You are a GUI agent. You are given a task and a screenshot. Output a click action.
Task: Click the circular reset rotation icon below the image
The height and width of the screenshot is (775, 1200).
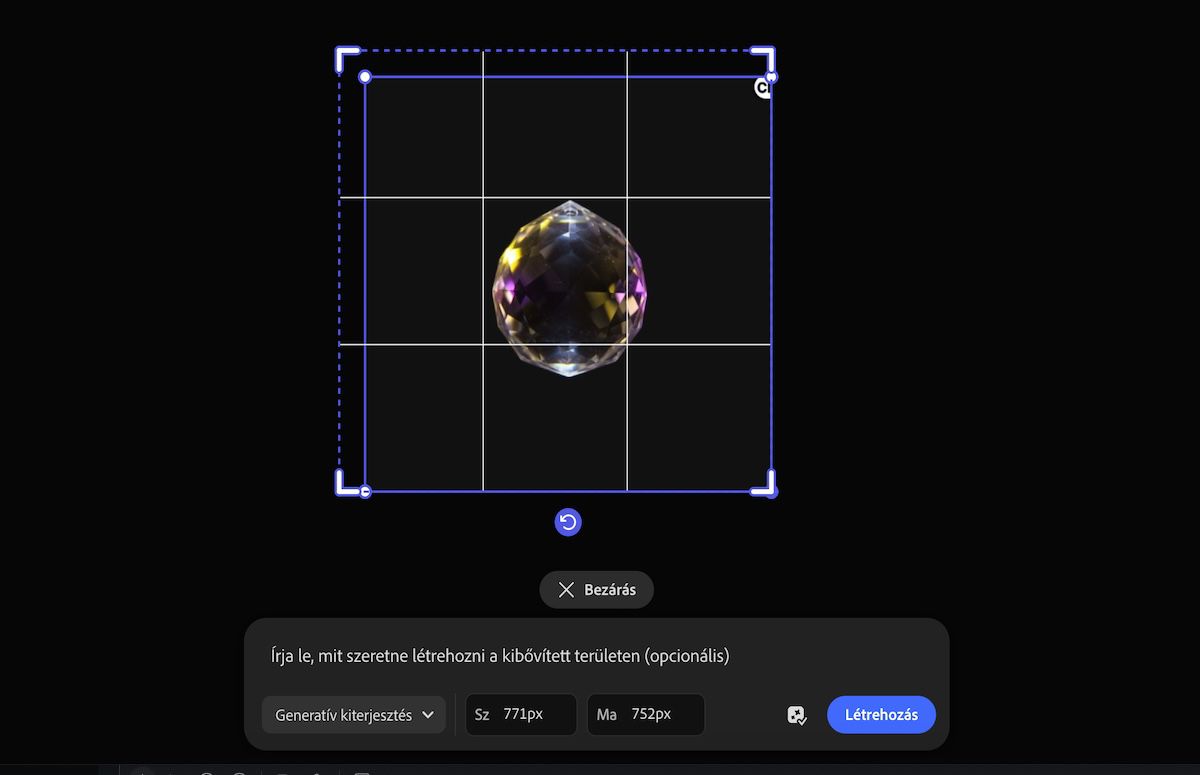(x=568, y=522)
